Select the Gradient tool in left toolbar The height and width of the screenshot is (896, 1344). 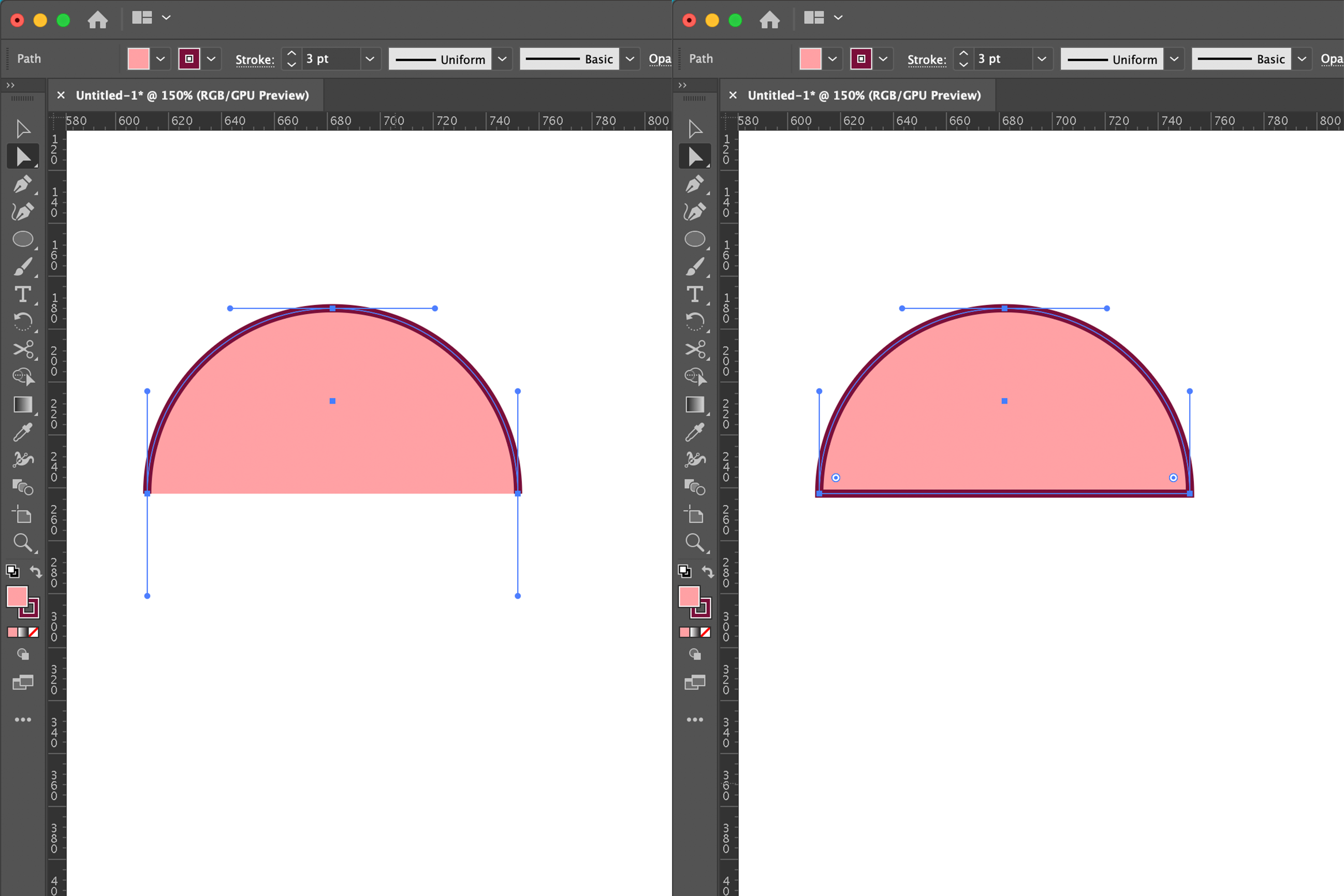(22, 404)
